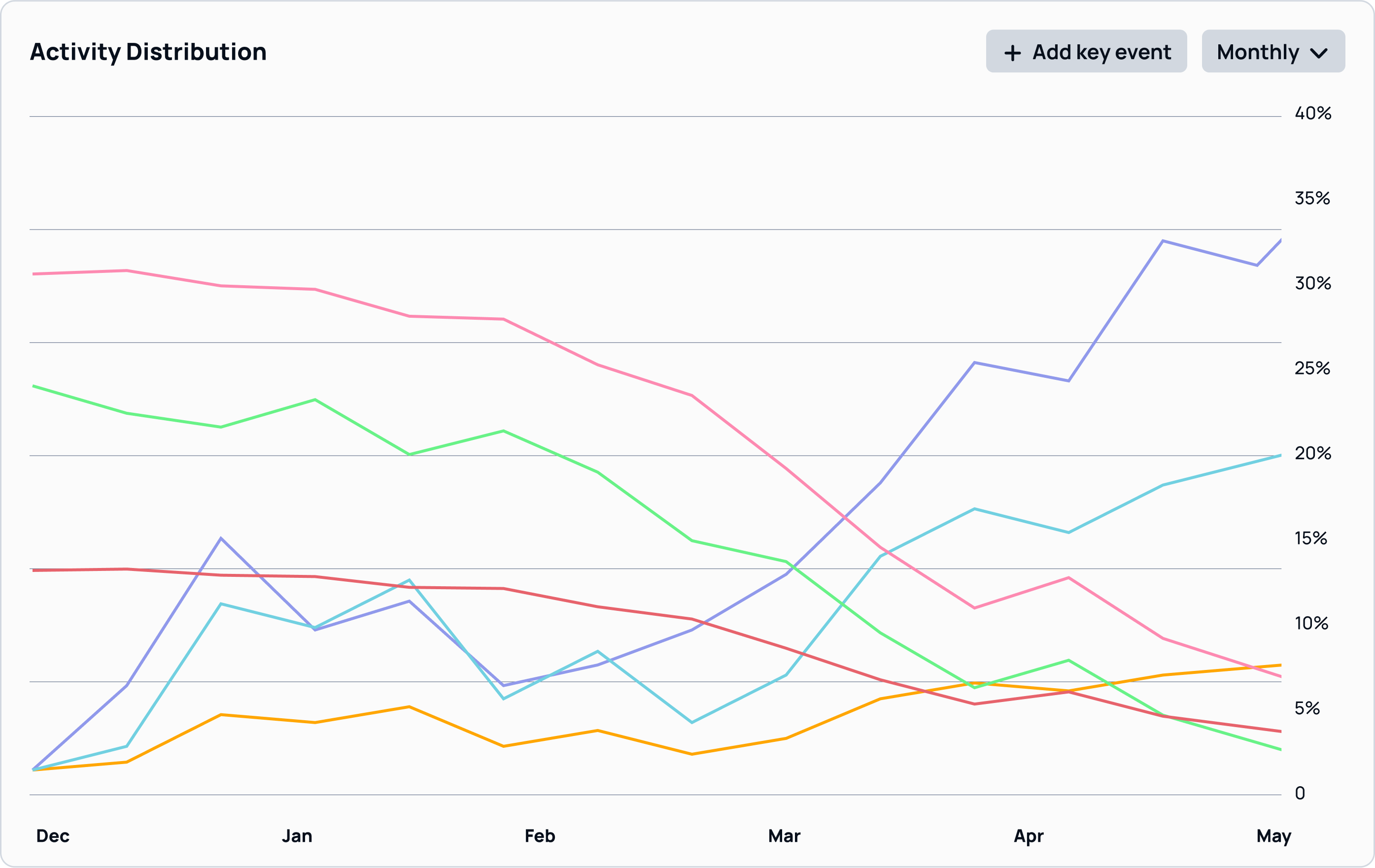
Task: Click the Feb label on the x-axis
Action: (x=540, y=836)
